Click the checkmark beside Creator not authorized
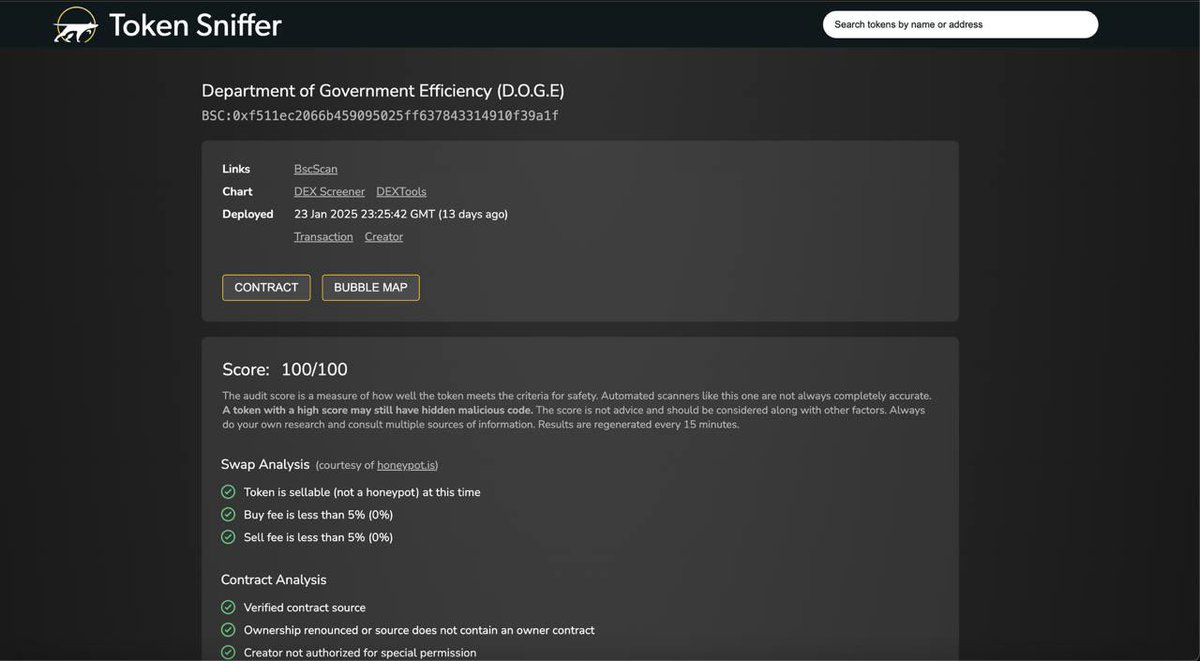 228,652
